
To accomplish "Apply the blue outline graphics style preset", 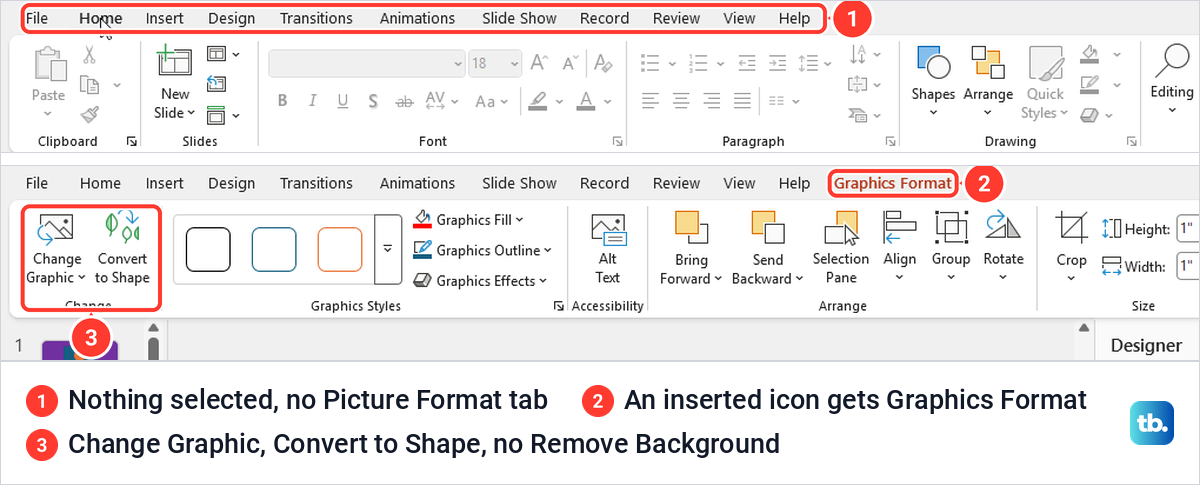I will pos(274,249).
